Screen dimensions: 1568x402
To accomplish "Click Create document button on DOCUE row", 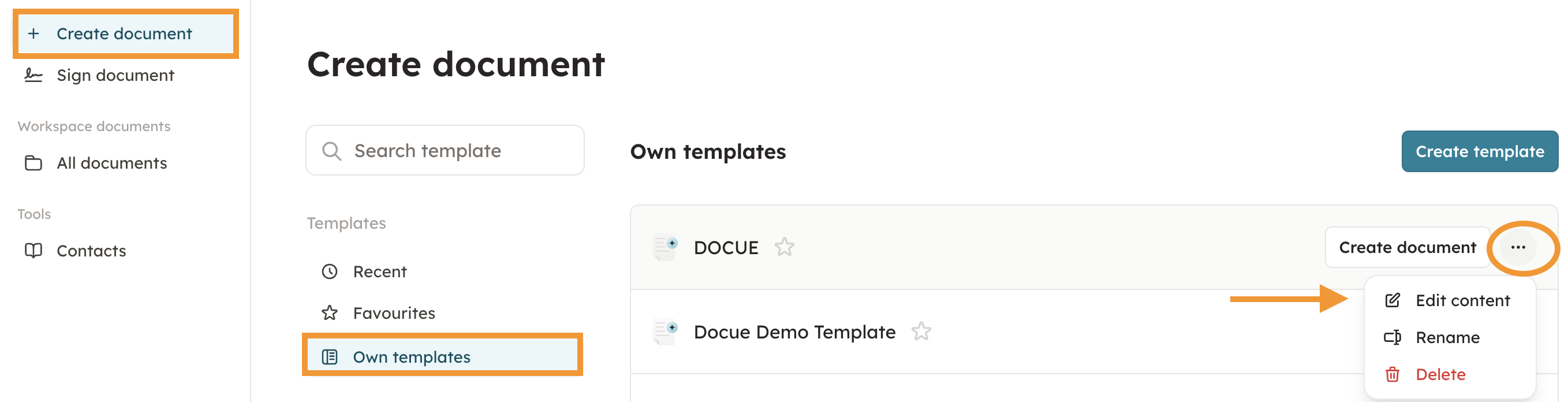I will point(1407,247).
